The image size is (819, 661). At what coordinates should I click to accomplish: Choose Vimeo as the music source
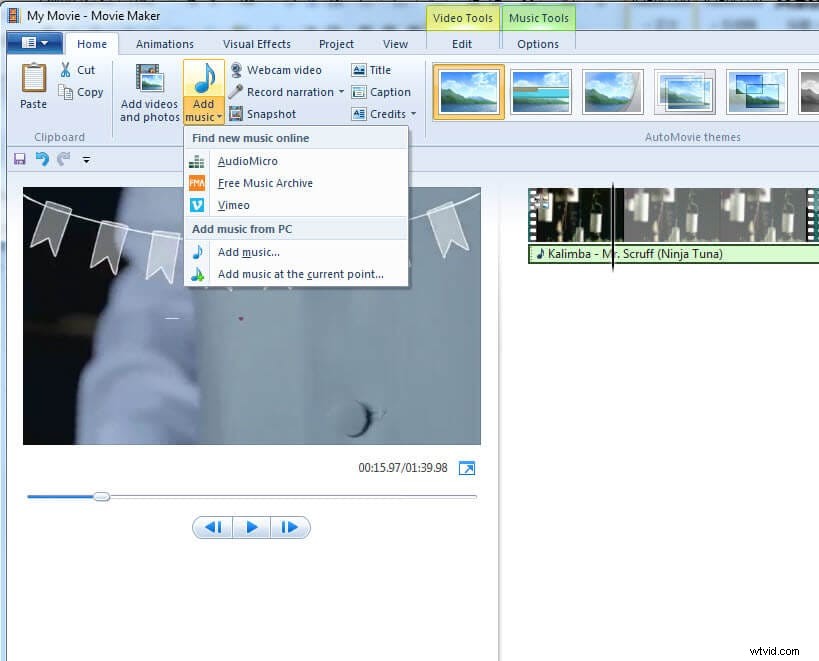[233, 205]
